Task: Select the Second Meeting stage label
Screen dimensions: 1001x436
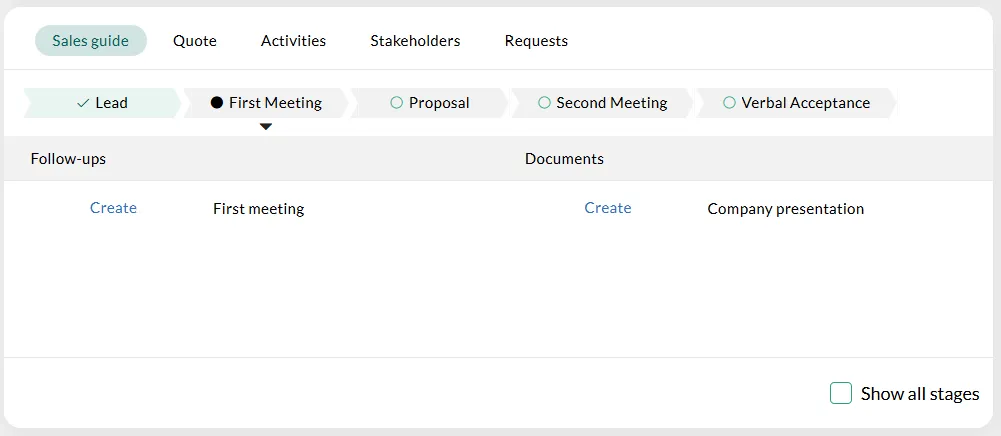Action: [x=611, y=103]
